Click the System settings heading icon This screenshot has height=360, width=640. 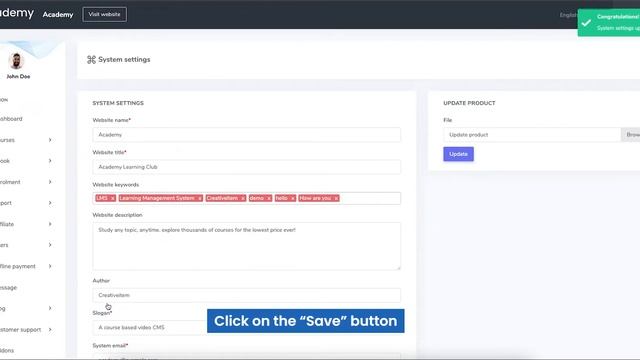tap(91, 60)
